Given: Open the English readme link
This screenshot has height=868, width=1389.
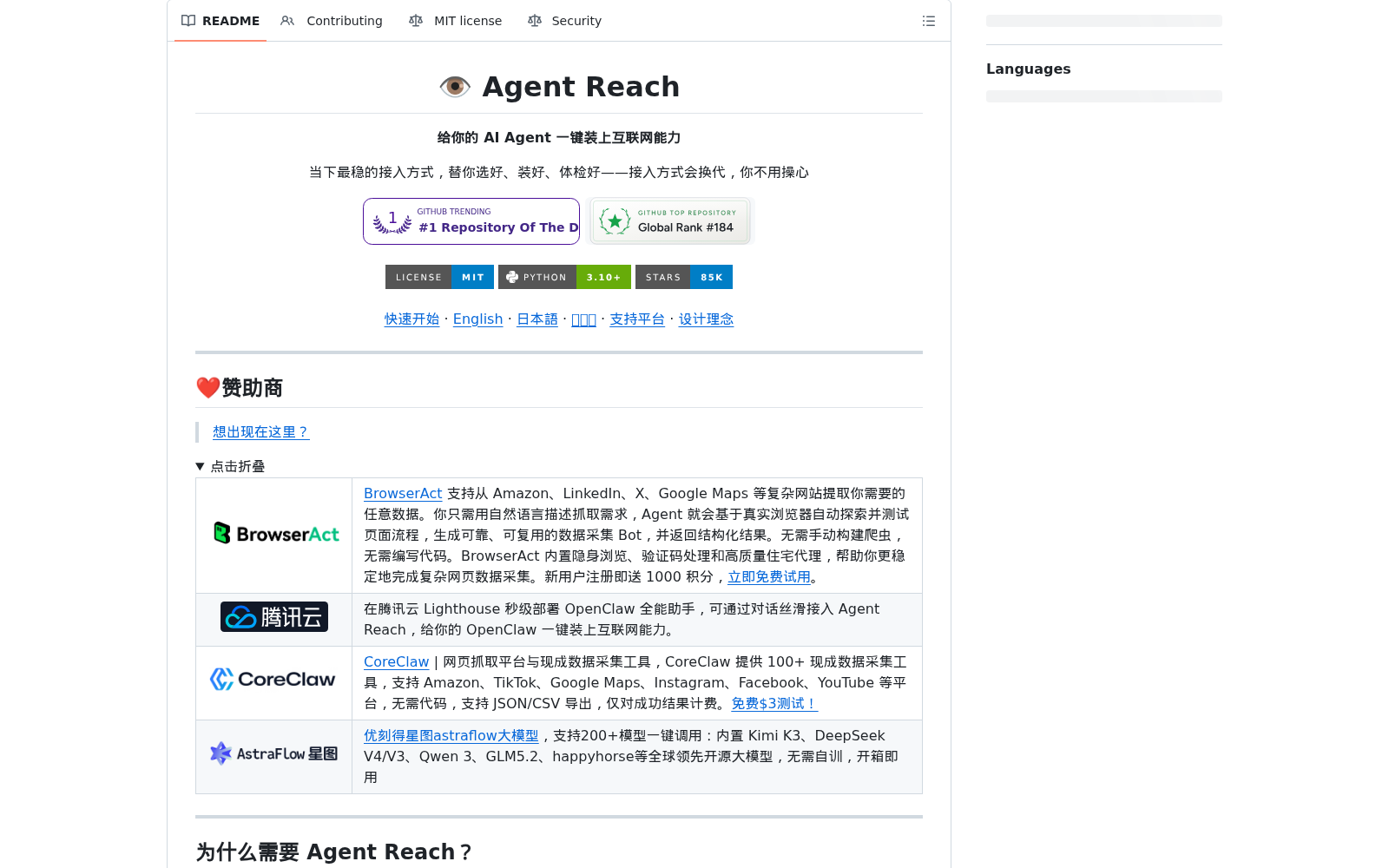Looking at the screenshot, I should pyautogui.click(x=477, y=319).
